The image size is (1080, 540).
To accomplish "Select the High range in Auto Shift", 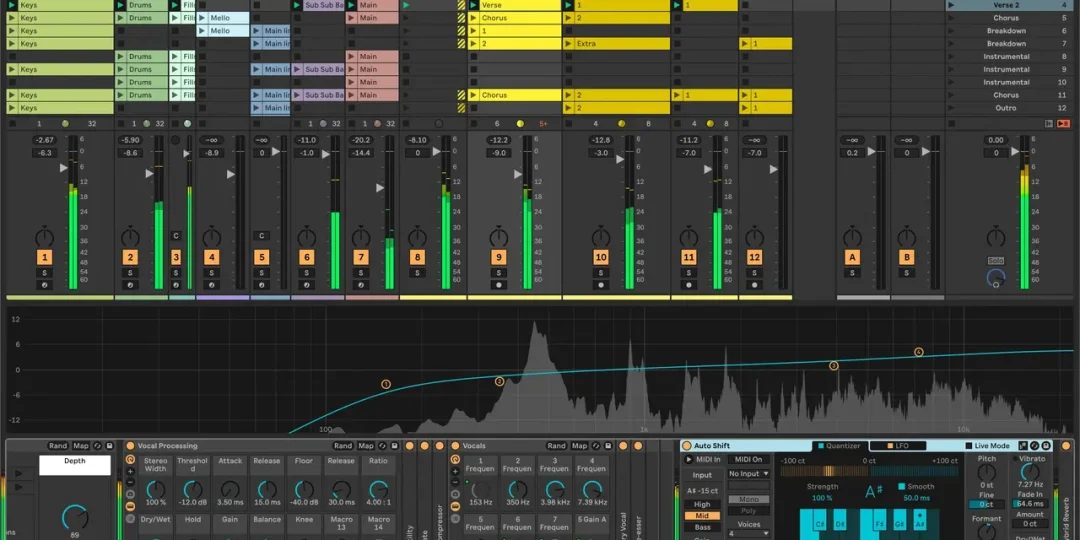I will pyautogui.click(x=702, y=504).
